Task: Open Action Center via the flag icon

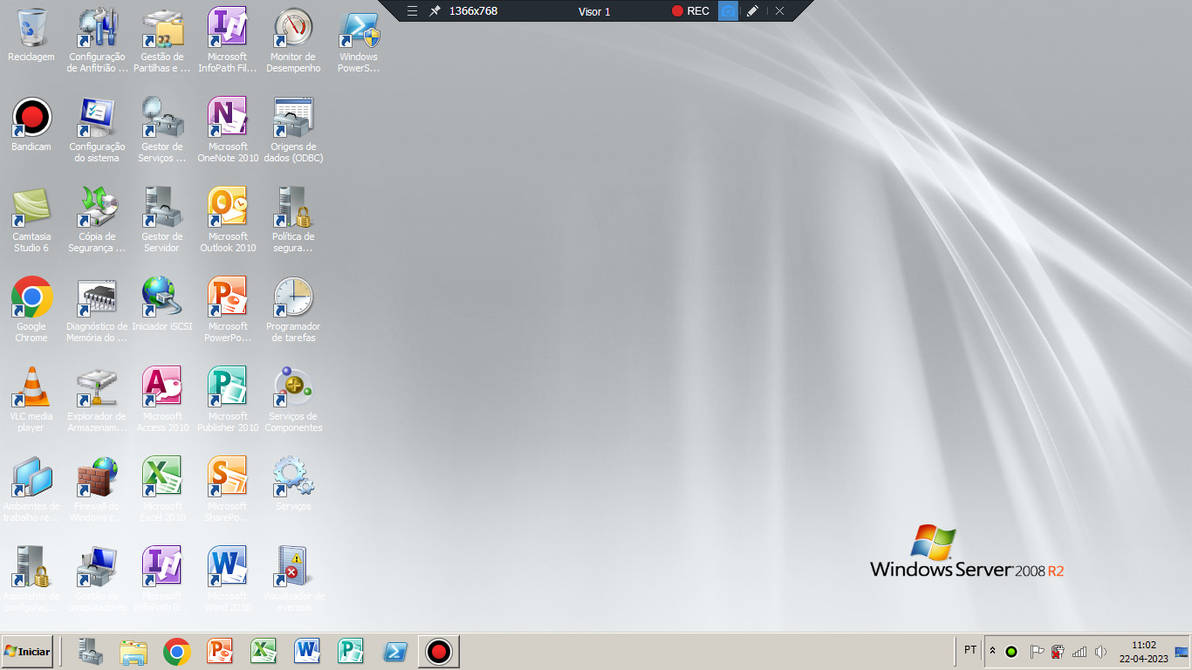Action: (x=1037, y=651)
